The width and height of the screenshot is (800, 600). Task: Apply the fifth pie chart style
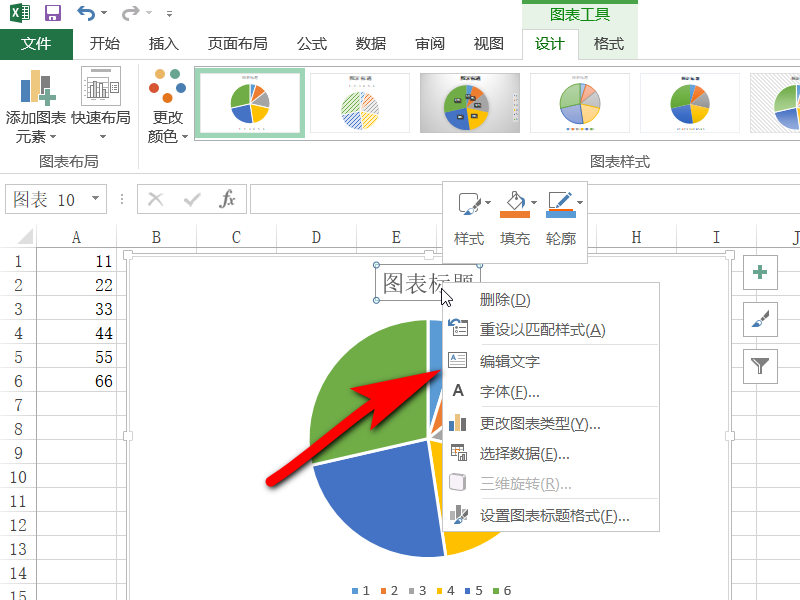[x=690, y=103]
